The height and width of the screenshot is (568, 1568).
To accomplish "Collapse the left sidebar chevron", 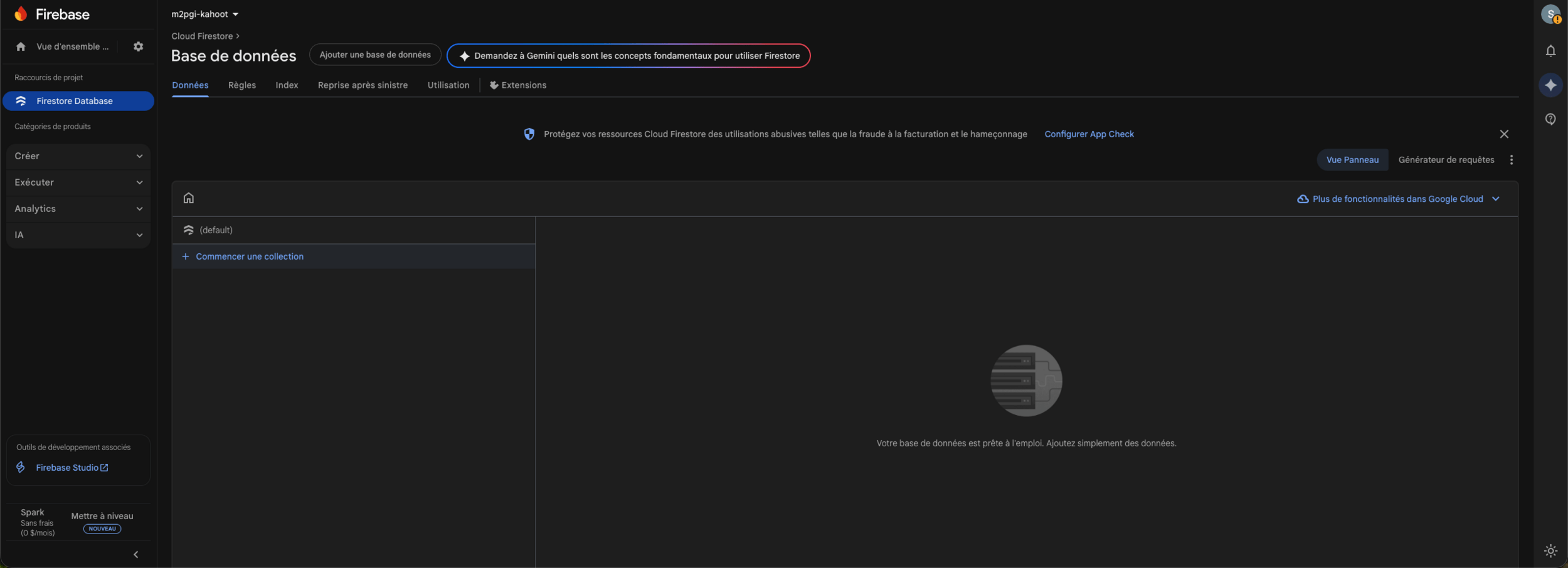I will [x=136, y=555].
